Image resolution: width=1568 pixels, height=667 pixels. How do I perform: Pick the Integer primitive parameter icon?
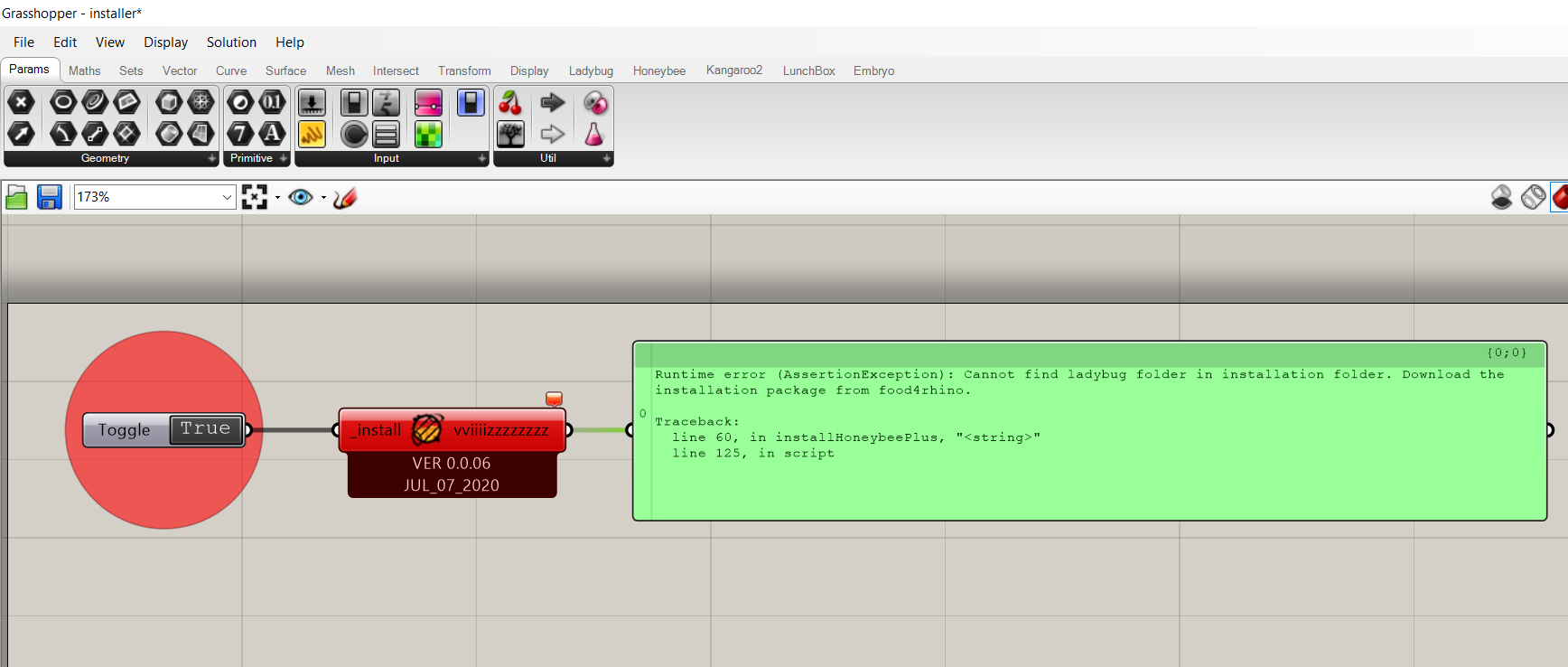(x=240, y=134)
